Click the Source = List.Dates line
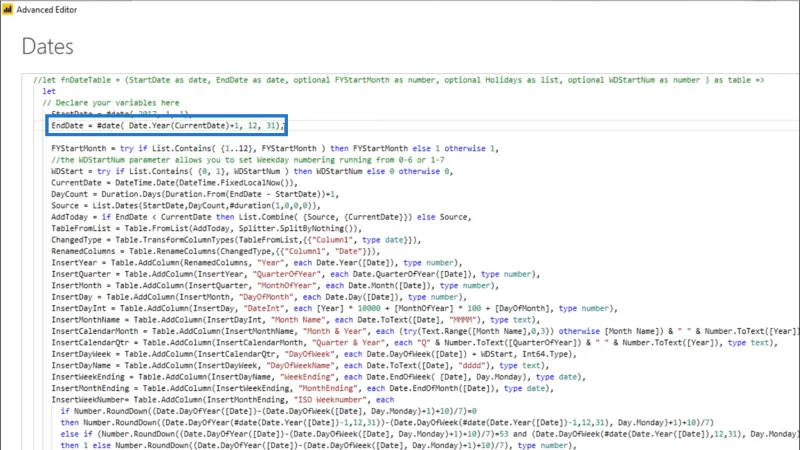 (x=186, y=206)
